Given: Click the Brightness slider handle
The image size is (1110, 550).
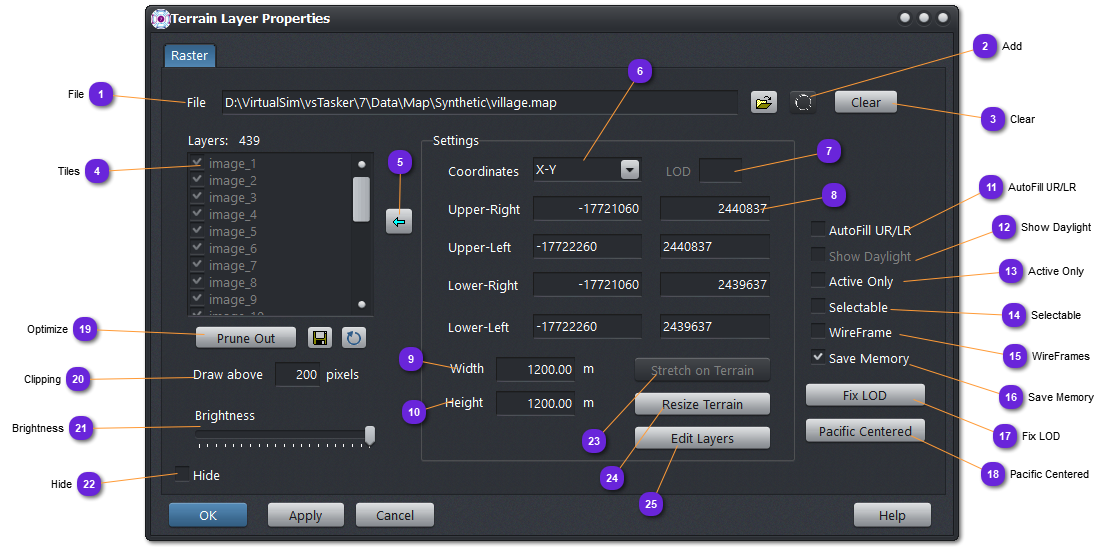Looking at the screenshot, I should pos(370,434).
